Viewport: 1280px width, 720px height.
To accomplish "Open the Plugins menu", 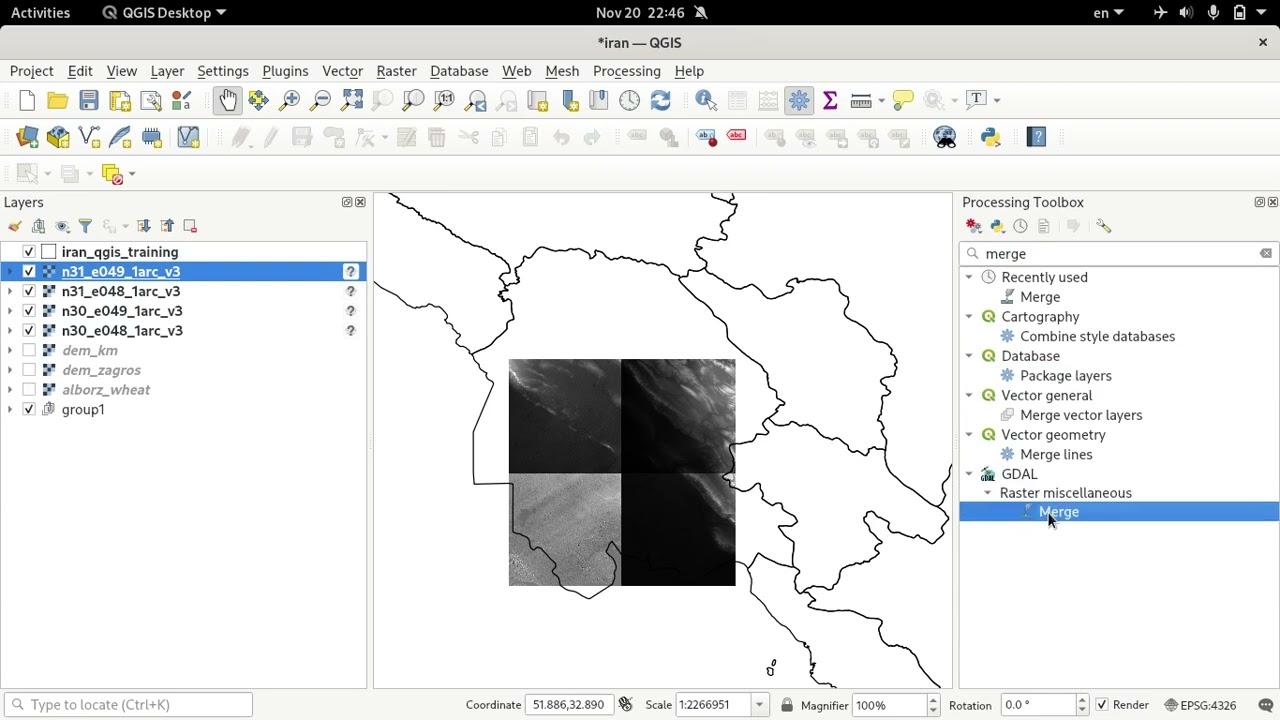I will (x=285, y=71).
